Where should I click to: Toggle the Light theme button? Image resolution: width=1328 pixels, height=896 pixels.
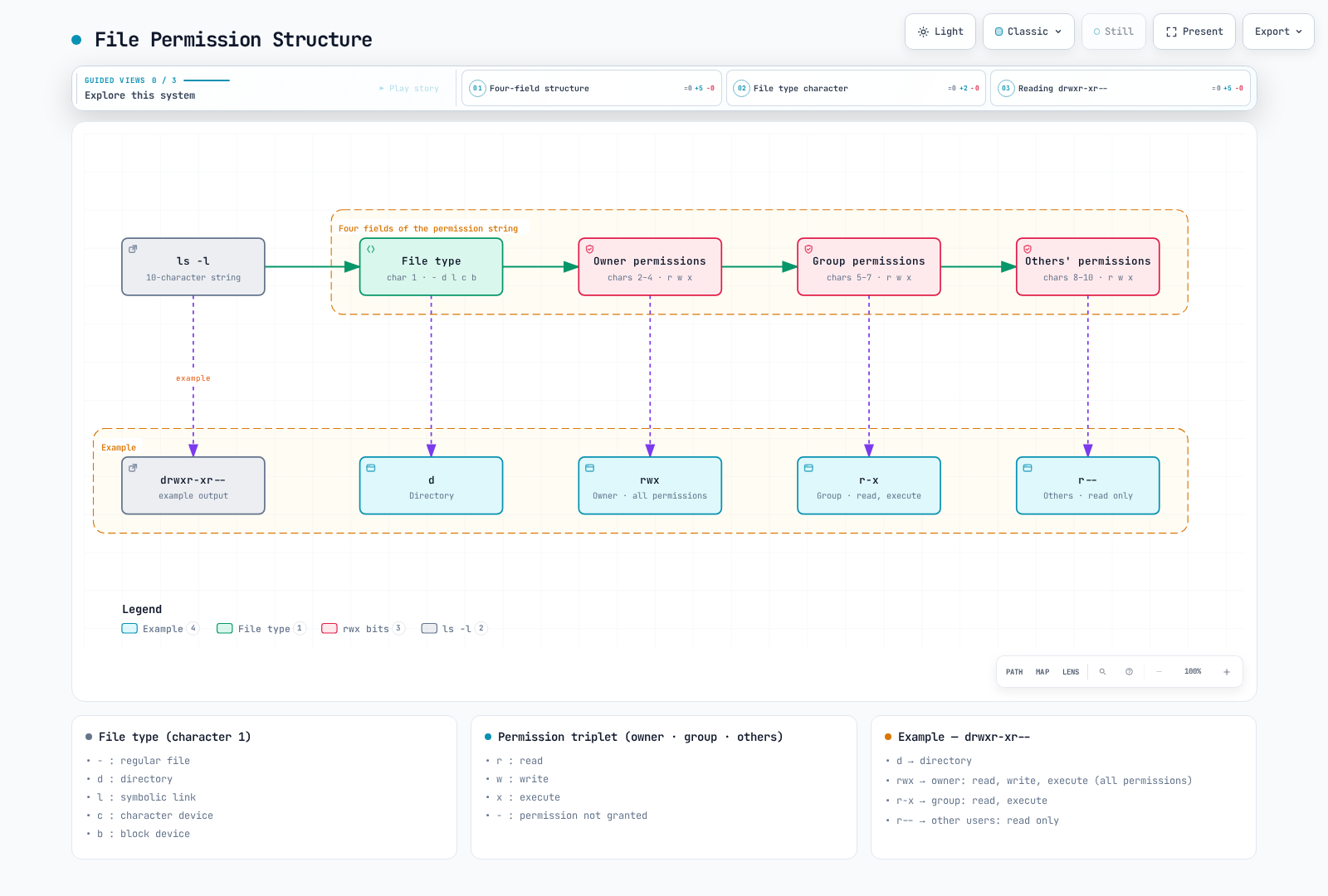click(940, 32)
